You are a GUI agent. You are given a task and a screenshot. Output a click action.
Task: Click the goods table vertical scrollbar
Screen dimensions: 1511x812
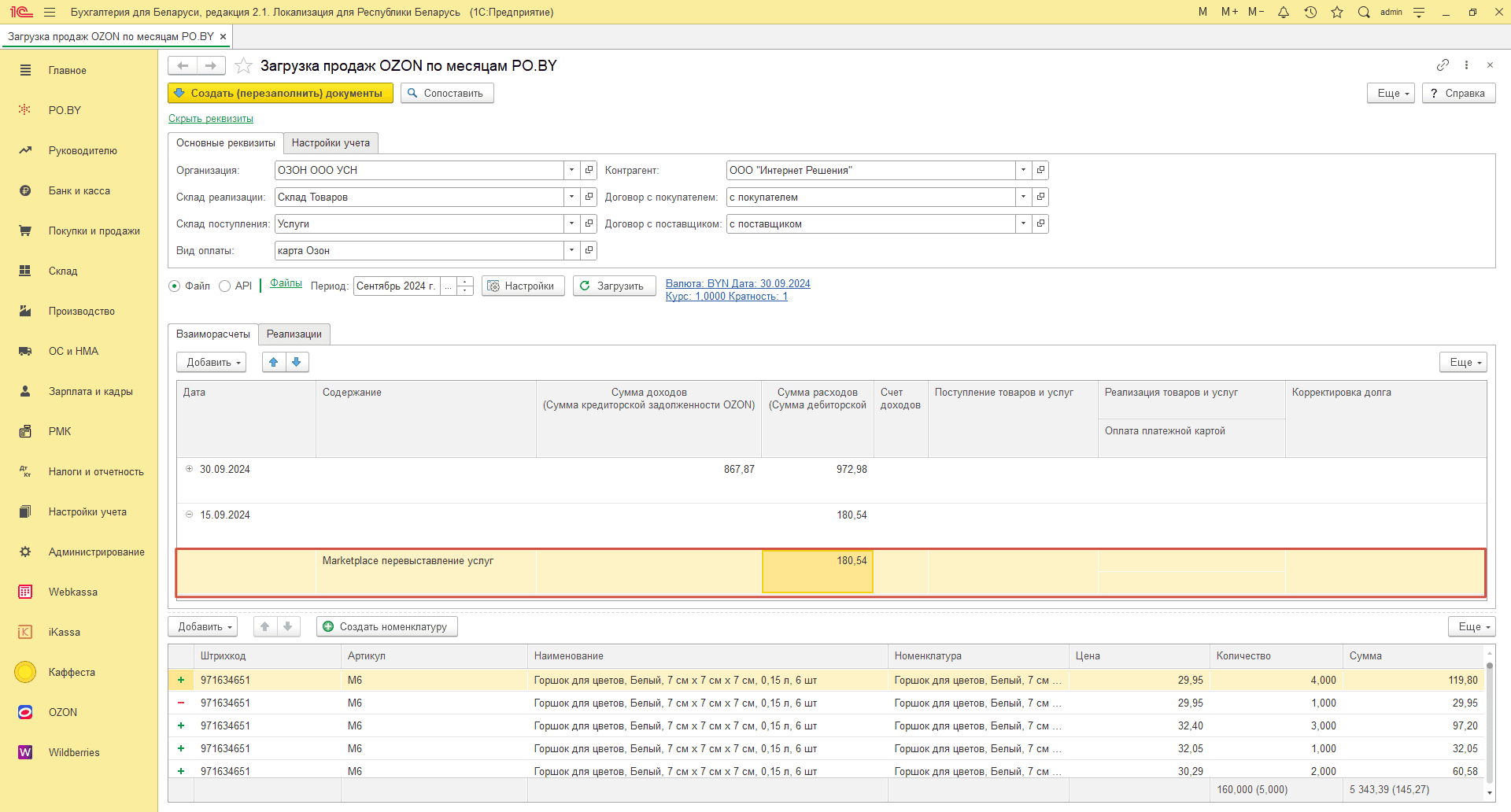click(1489, 722)
